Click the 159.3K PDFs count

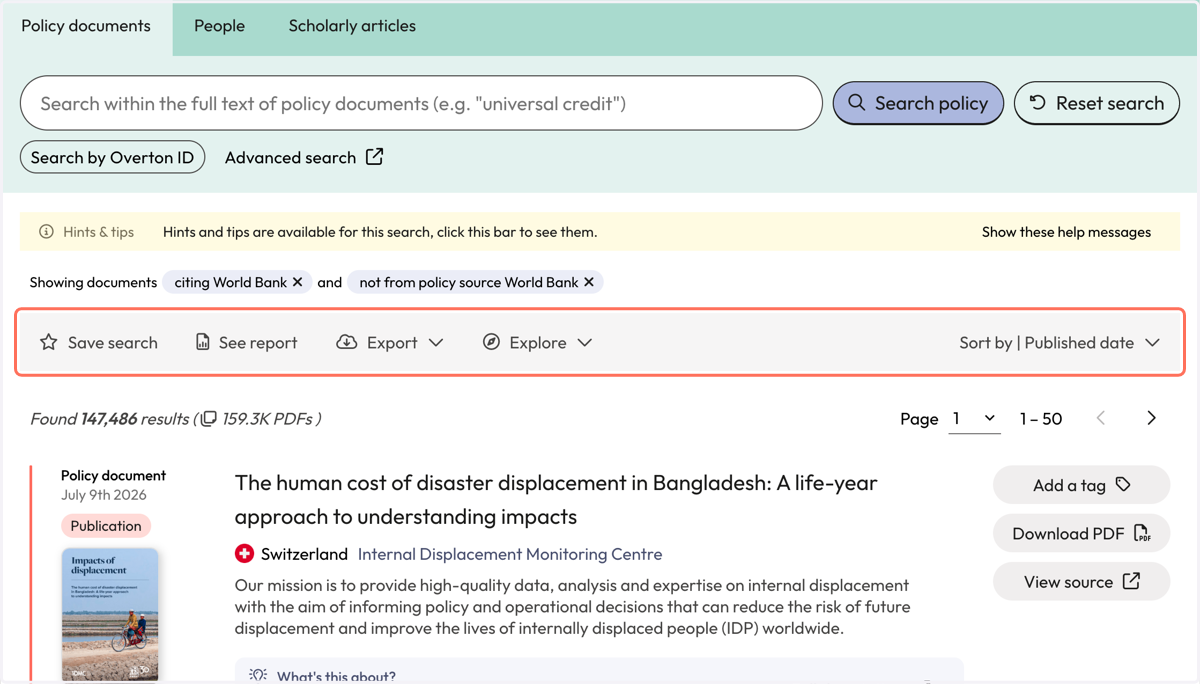pyautogui.click(x=268, y=419)
